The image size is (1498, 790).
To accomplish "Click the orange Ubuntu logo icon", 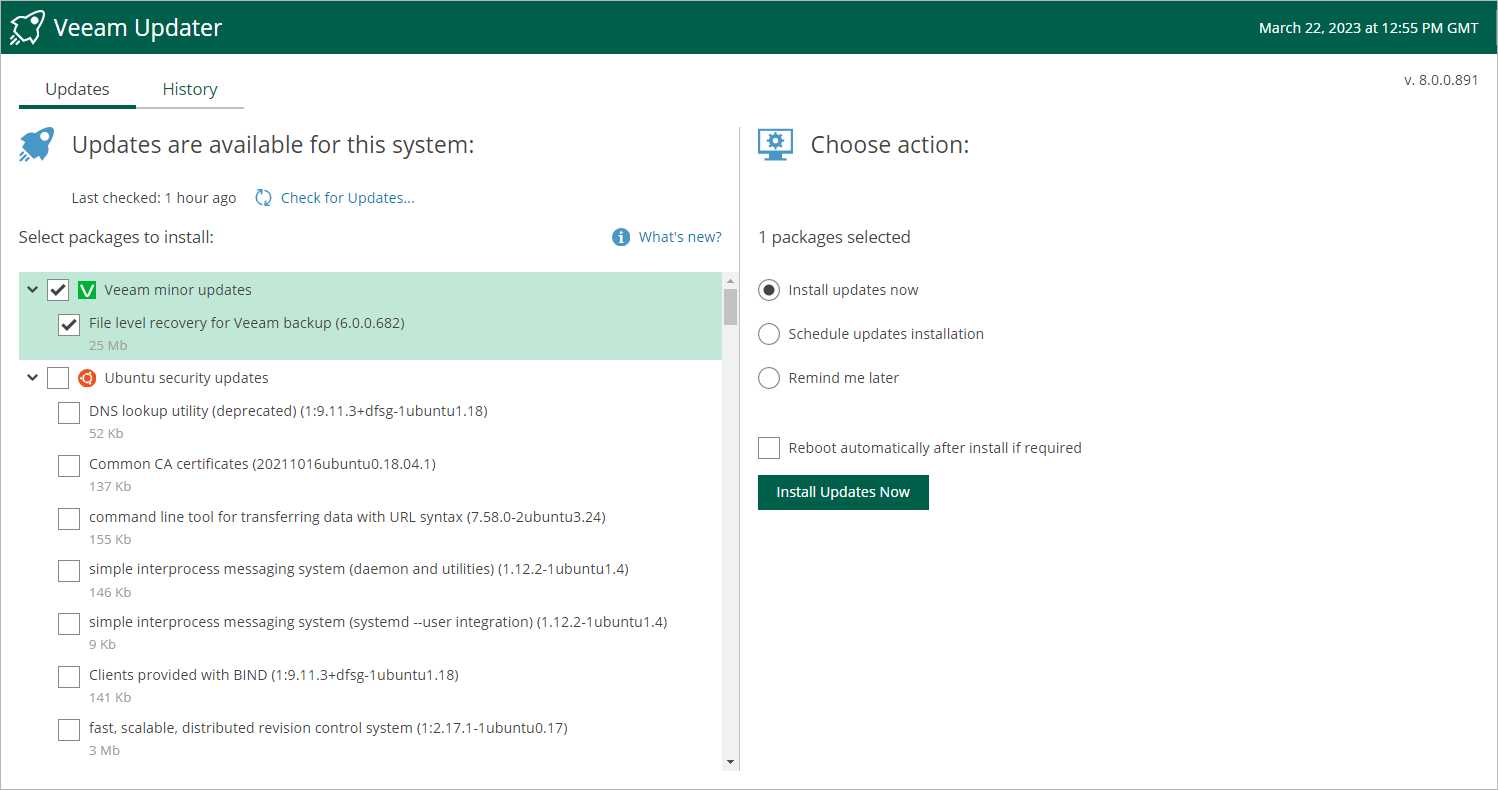I will click(x=87, y=378).
